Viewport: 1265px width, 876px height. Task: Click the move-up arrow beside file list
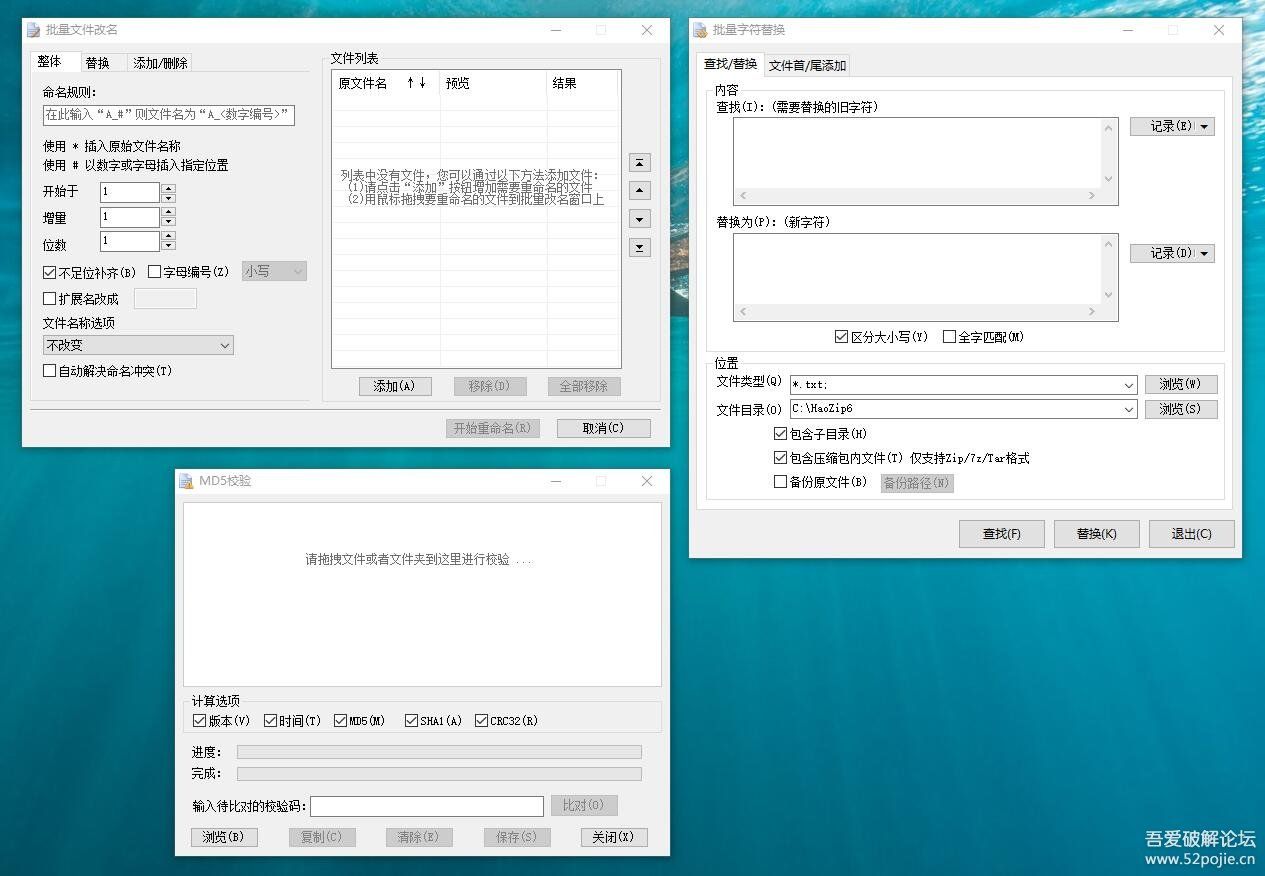640,190
